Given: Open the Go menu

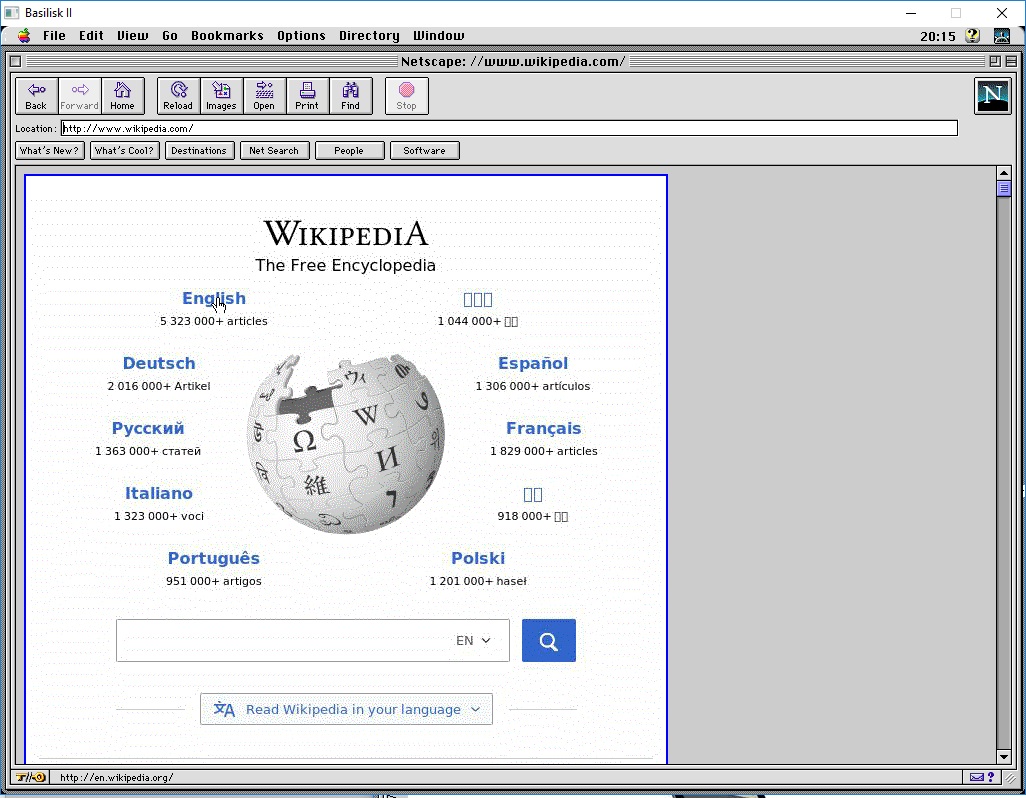Looking at the screenshot, I should click(x=170, y=36).
